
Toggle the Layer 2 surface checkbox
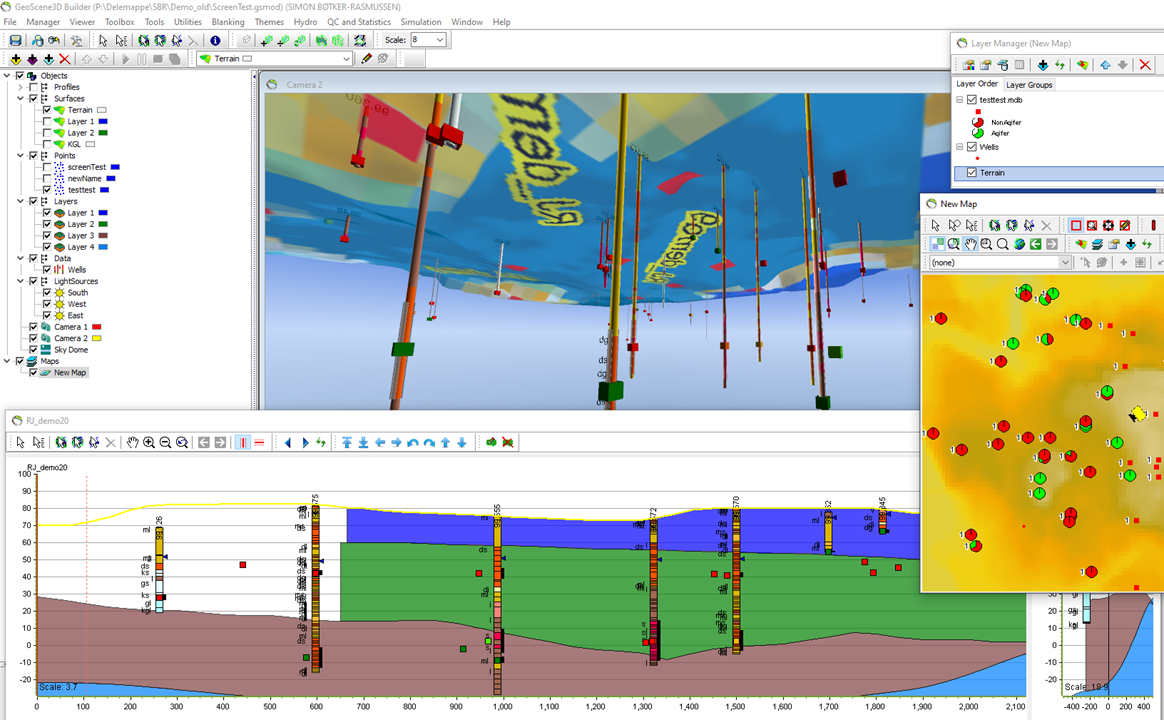pos(47,133)
